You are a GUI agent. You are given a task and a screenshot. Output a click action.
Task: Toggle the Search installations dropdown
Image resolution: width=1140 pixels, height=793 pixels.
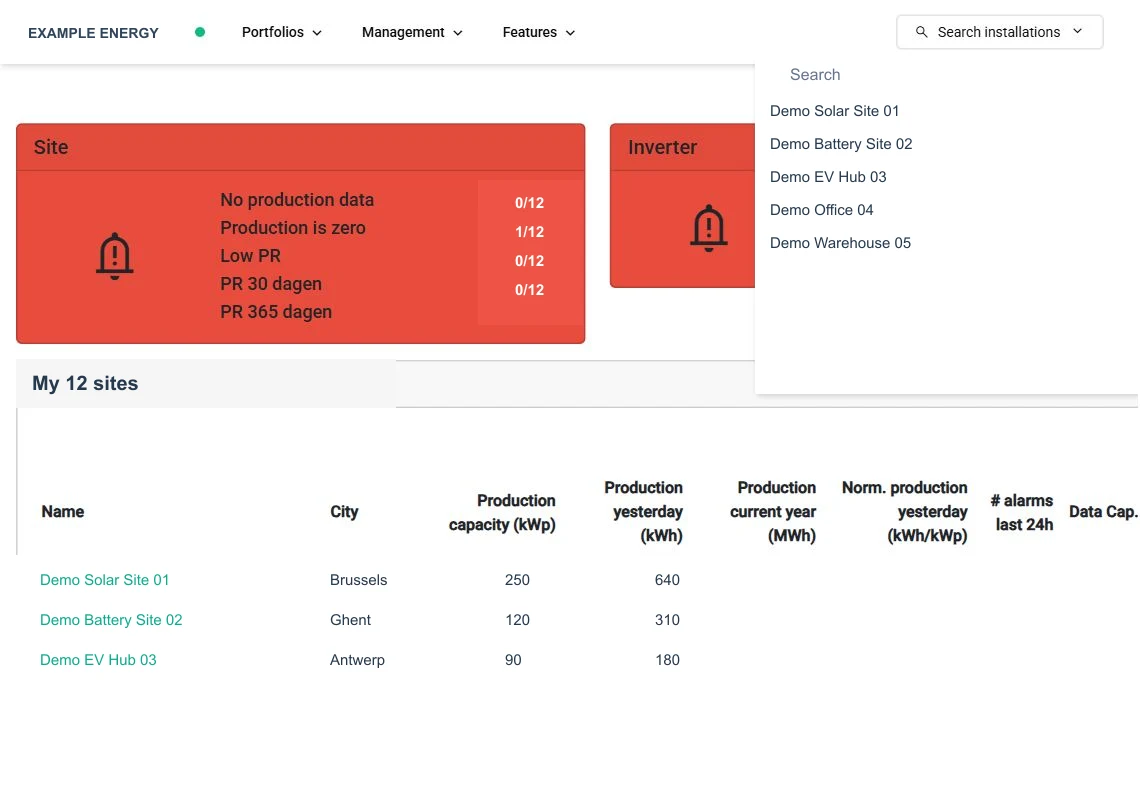[x=1000, y=32]
